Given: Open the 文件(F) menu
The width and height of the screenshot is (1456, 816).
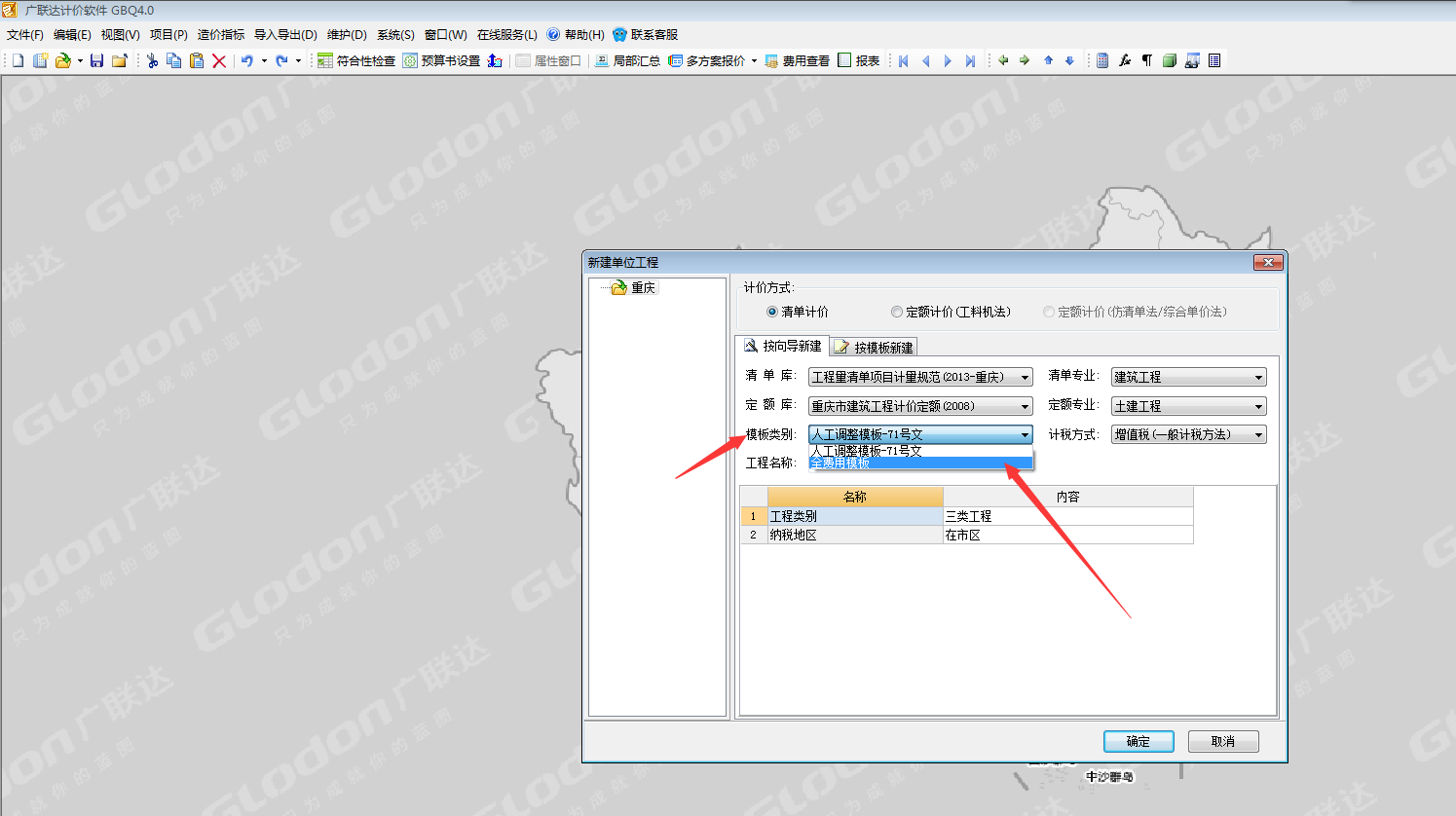Looking at the screenshot, I should 25,35.
